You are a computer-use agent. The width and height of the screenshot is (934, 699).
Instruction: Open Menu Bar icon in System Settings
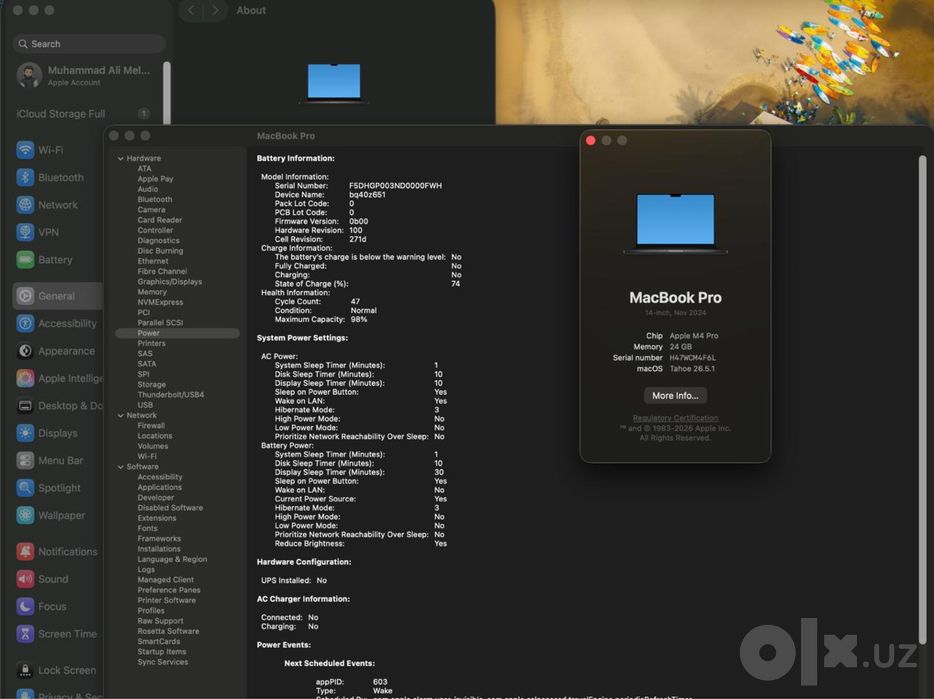pos(25,460)
